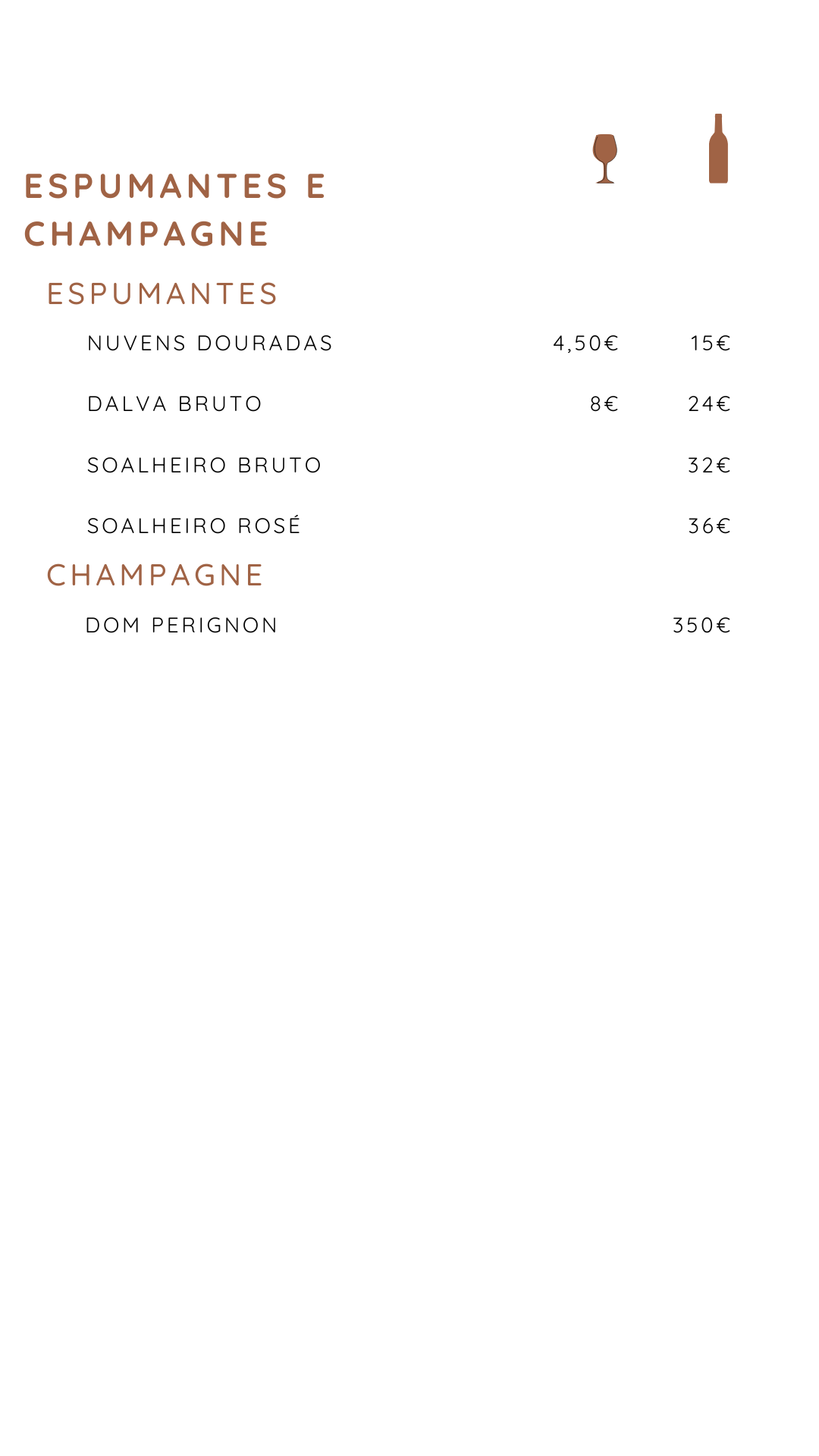
Task: Click the word "DOM"
Action: (x=113, y=626)
